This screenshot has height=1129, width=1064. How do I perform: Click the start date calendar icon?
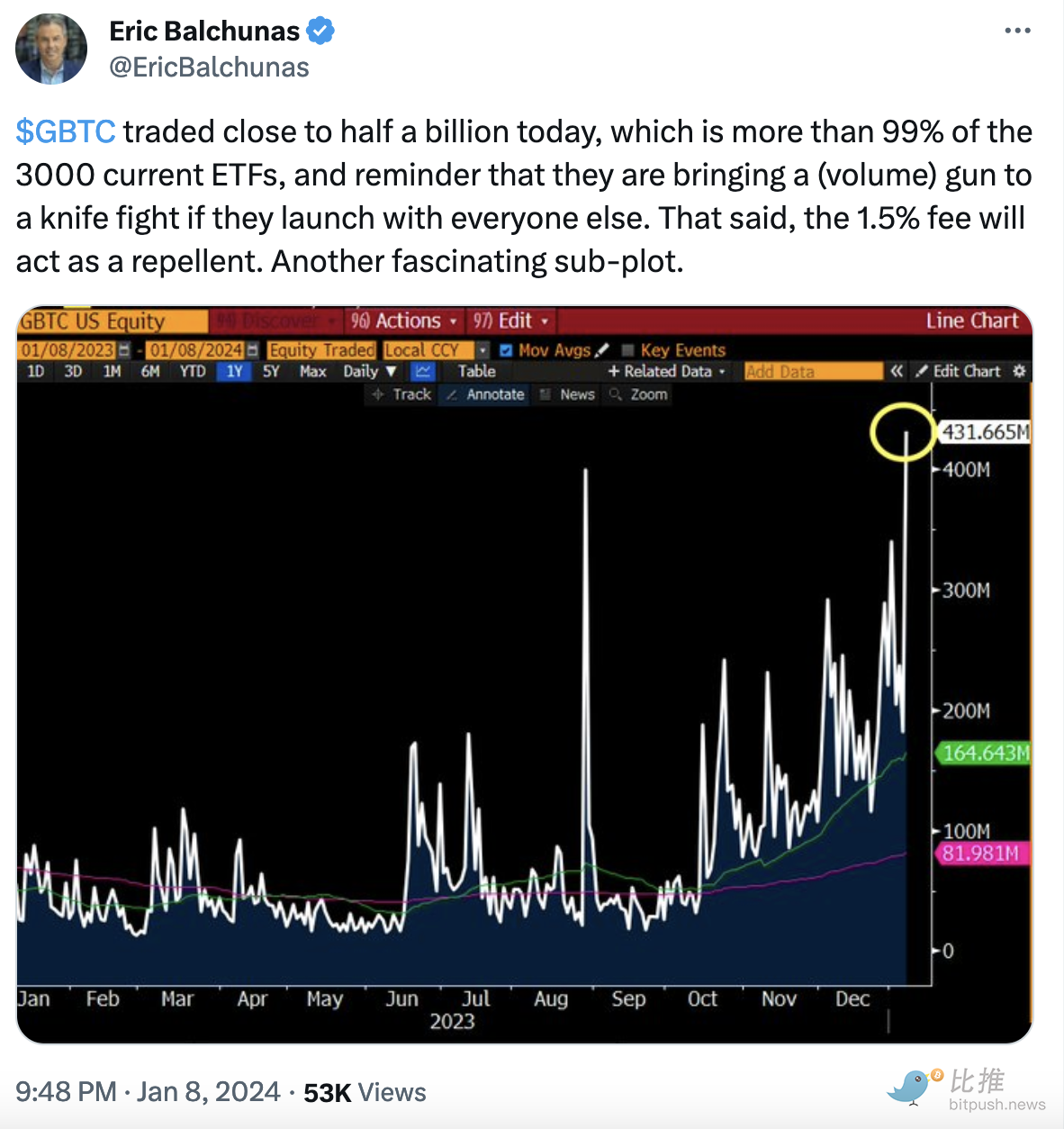(x=124, y=350)
